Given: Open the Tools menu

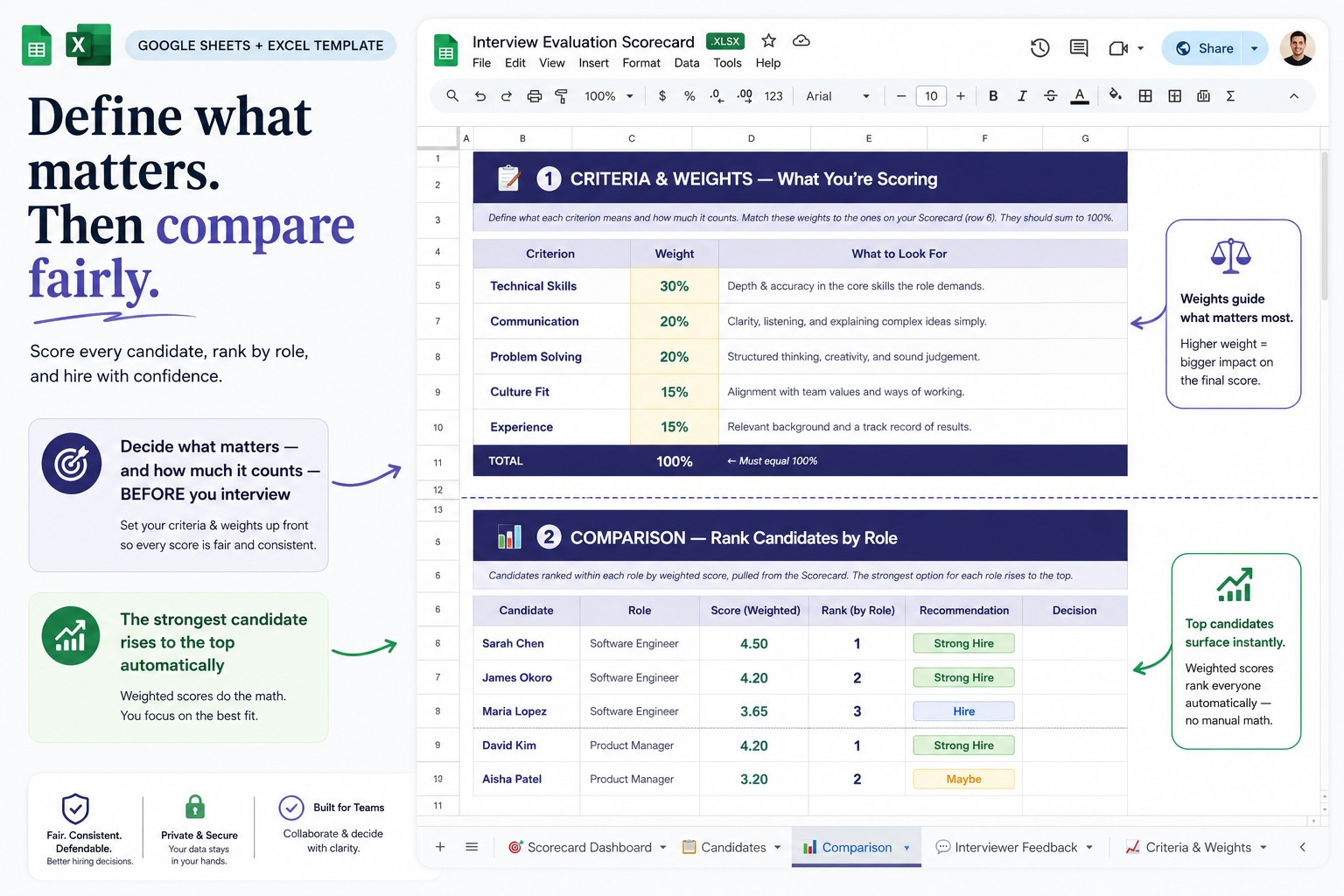Looking at the screenshot, I should pos(727,63).
